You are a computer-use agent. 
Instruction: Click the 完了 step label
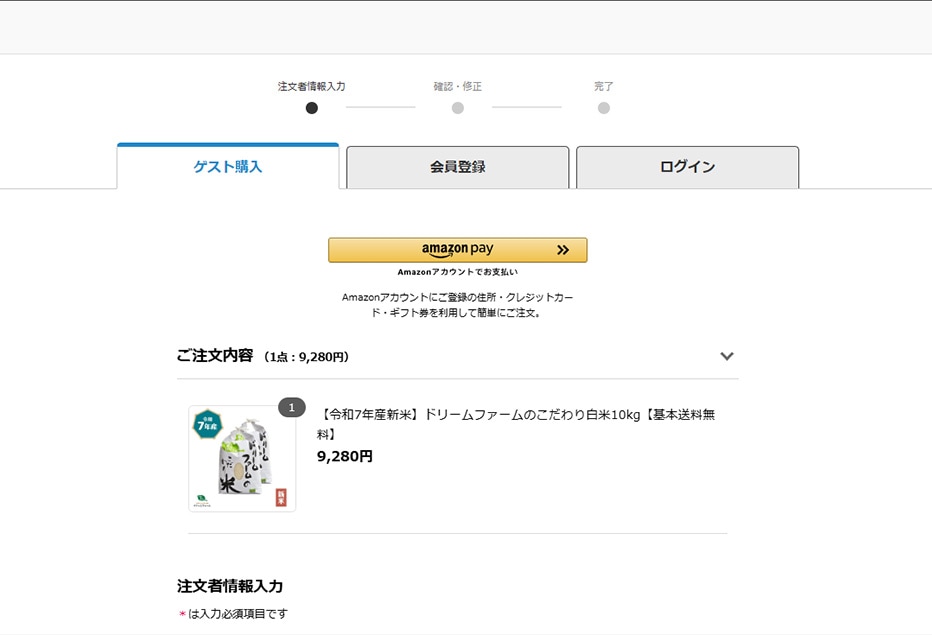pyautogui.click(x=604, y=87)
